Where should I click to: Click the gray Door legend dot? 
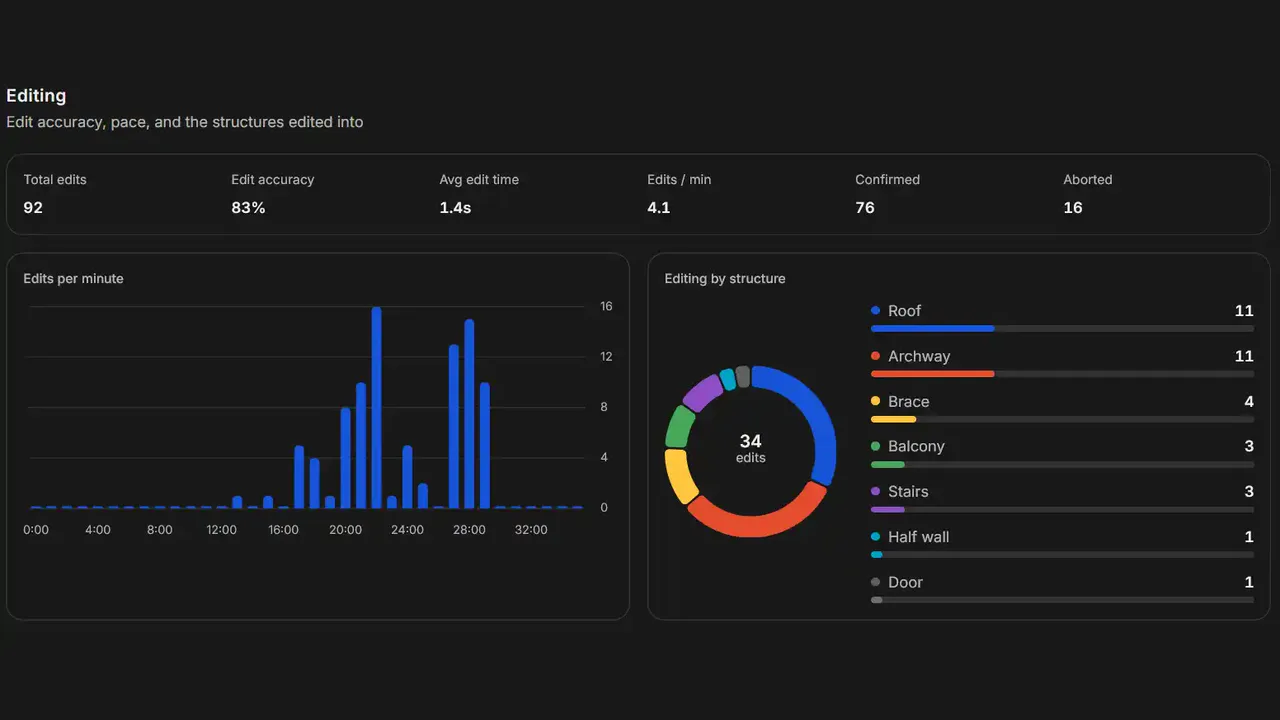pyautogui.click(x=876, y=583)
